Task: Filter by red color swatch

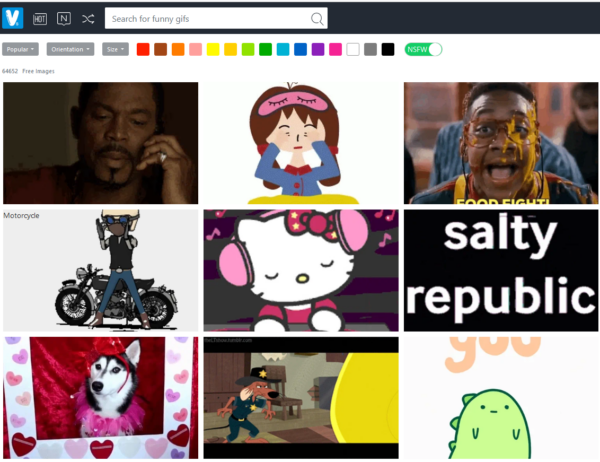Action: click(x=143, y=49)
